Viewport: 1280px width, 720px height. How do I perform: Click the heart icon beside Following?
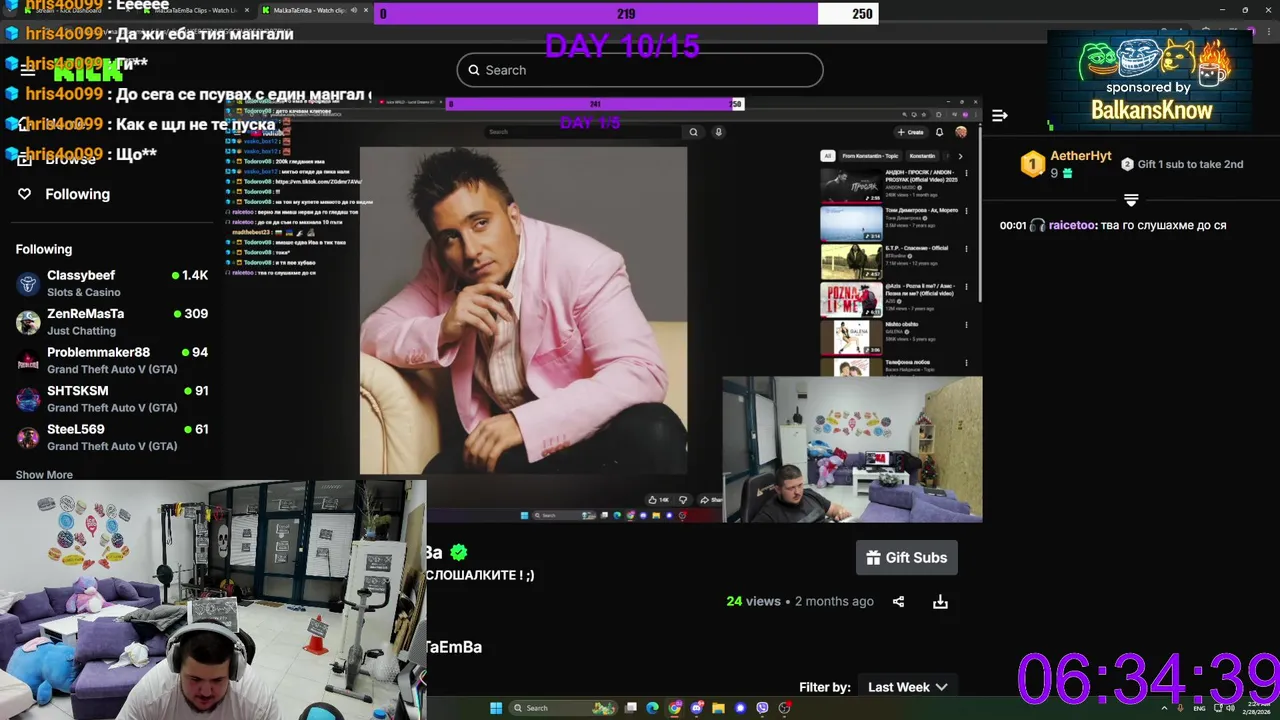point(25,194)
